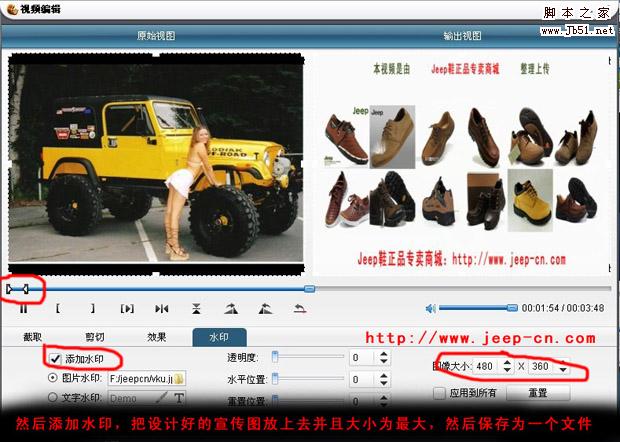The image size is (620, 442).
Task: Uncheck the 添加水印 checkbox
Action: point(55,358)
